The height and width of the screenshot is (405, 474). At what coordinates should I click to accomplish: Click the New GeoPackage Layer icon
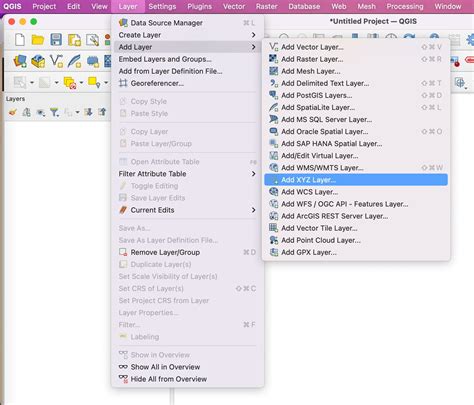(x=38, y=61)
